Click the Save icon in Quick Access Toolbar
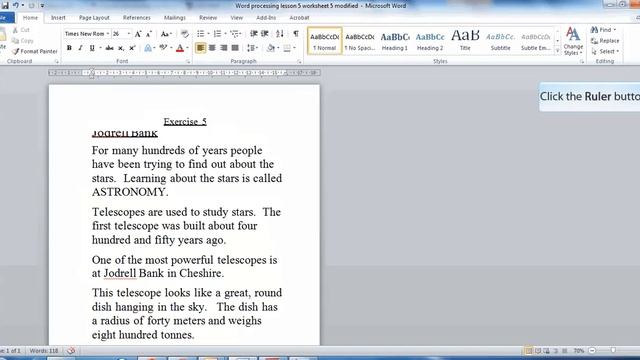The height and width of the screenshot is (360, 640). [5, 6]
